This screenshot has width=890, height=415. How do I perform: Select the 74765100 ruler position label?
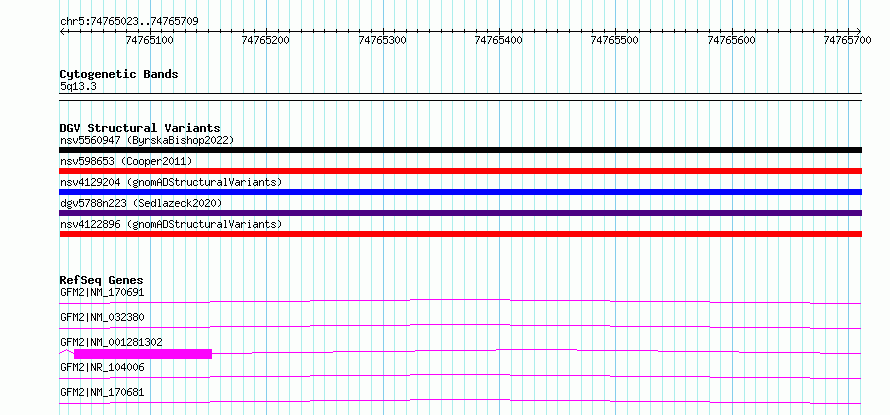[150, 40]
